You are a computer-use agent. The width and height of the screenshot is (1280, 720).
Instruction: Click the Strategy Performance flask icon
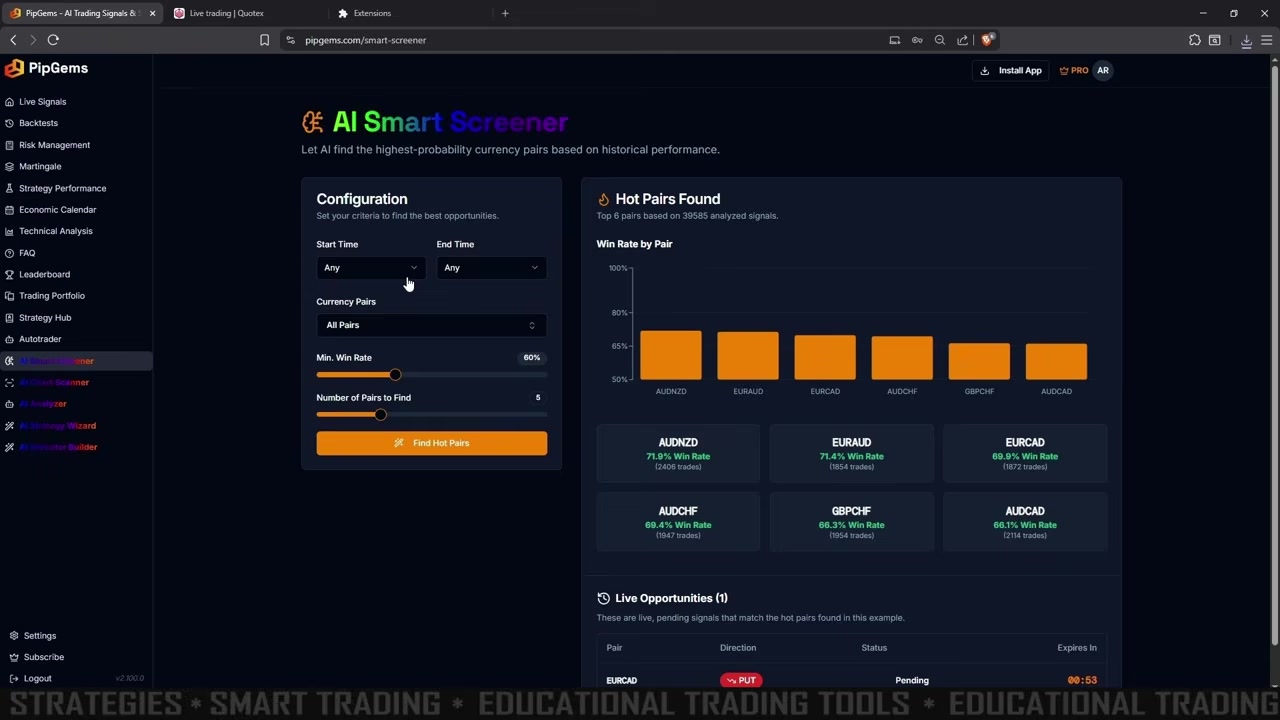pos(9,188)
